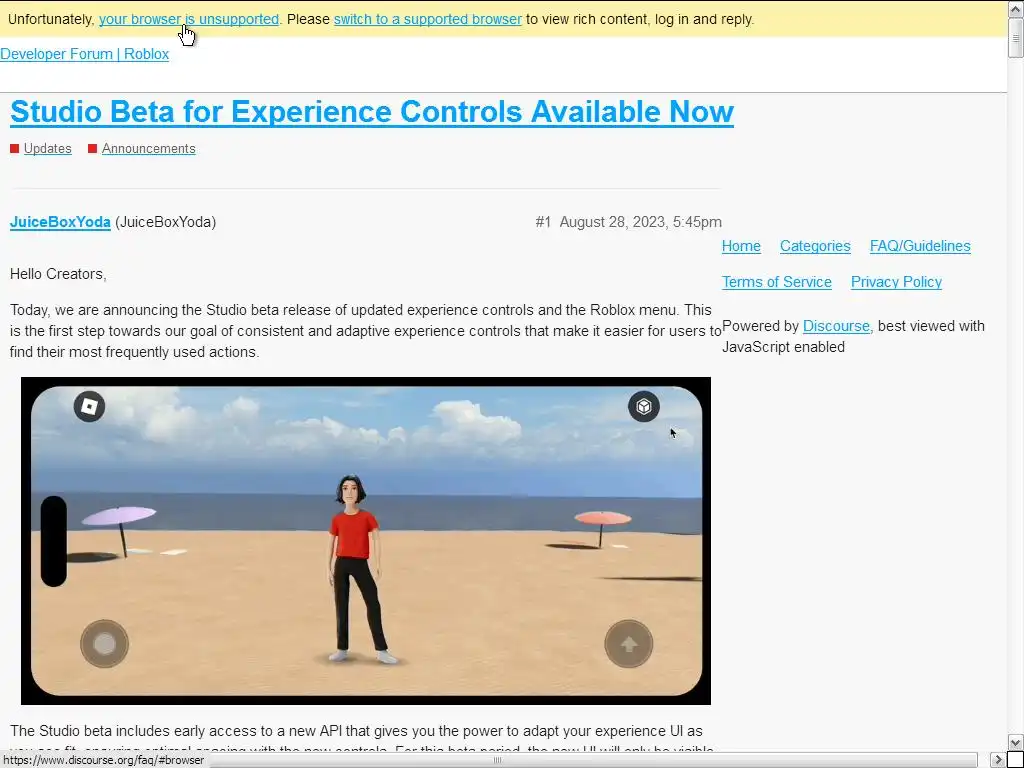1024x768 pixels.
Task: Click the cube menu icon in the beach image
Action: 644,407
